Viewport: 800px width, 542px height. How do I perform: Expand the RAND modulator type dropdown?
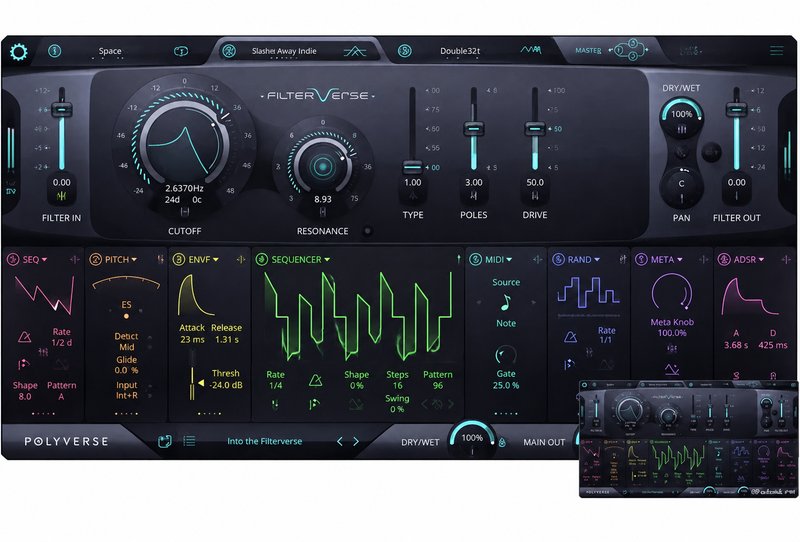pyautogui.click(x=597, y=260)
